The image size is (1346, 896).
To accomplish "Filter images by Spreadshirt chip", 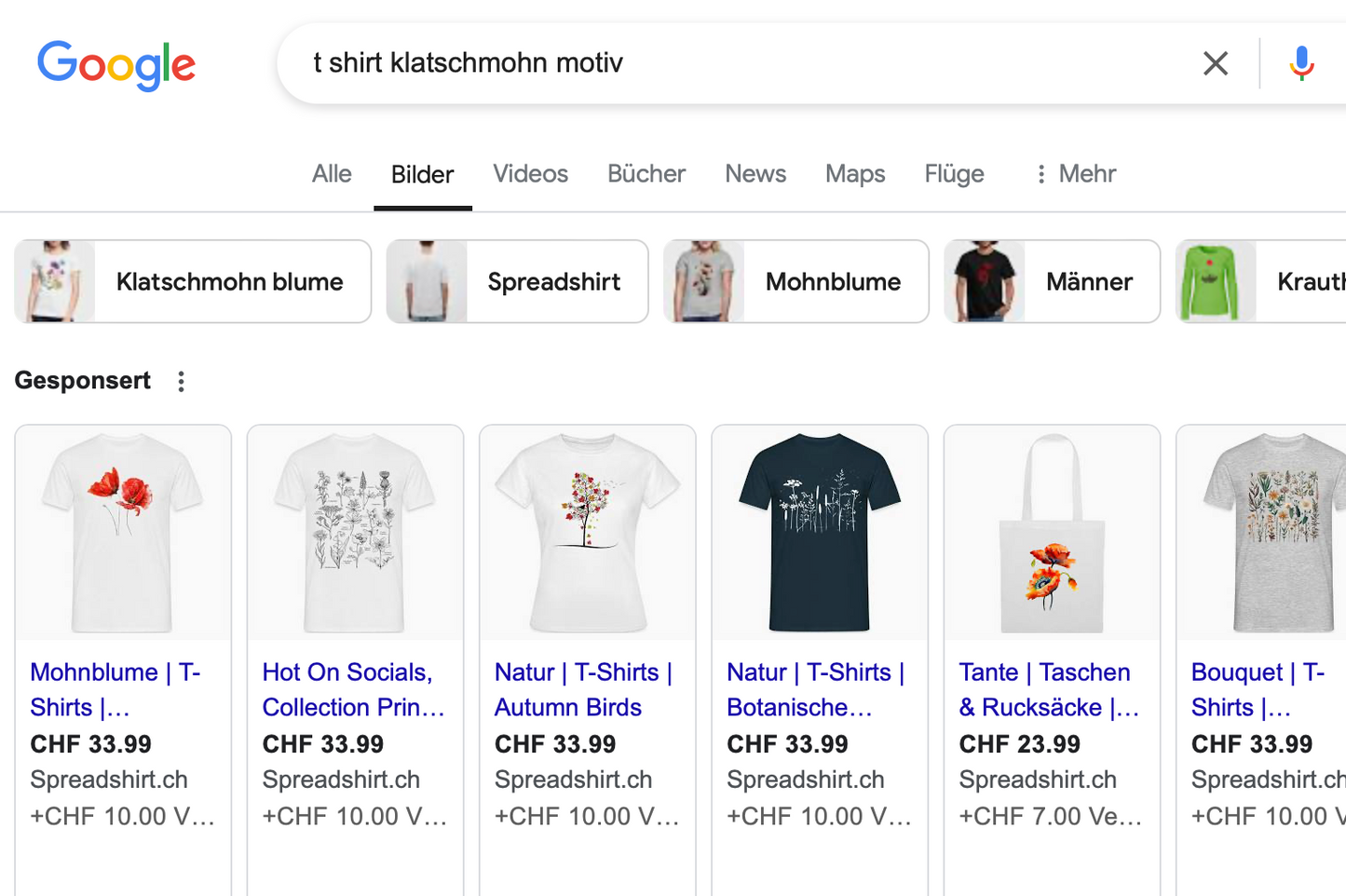I will tap(517, 282).
